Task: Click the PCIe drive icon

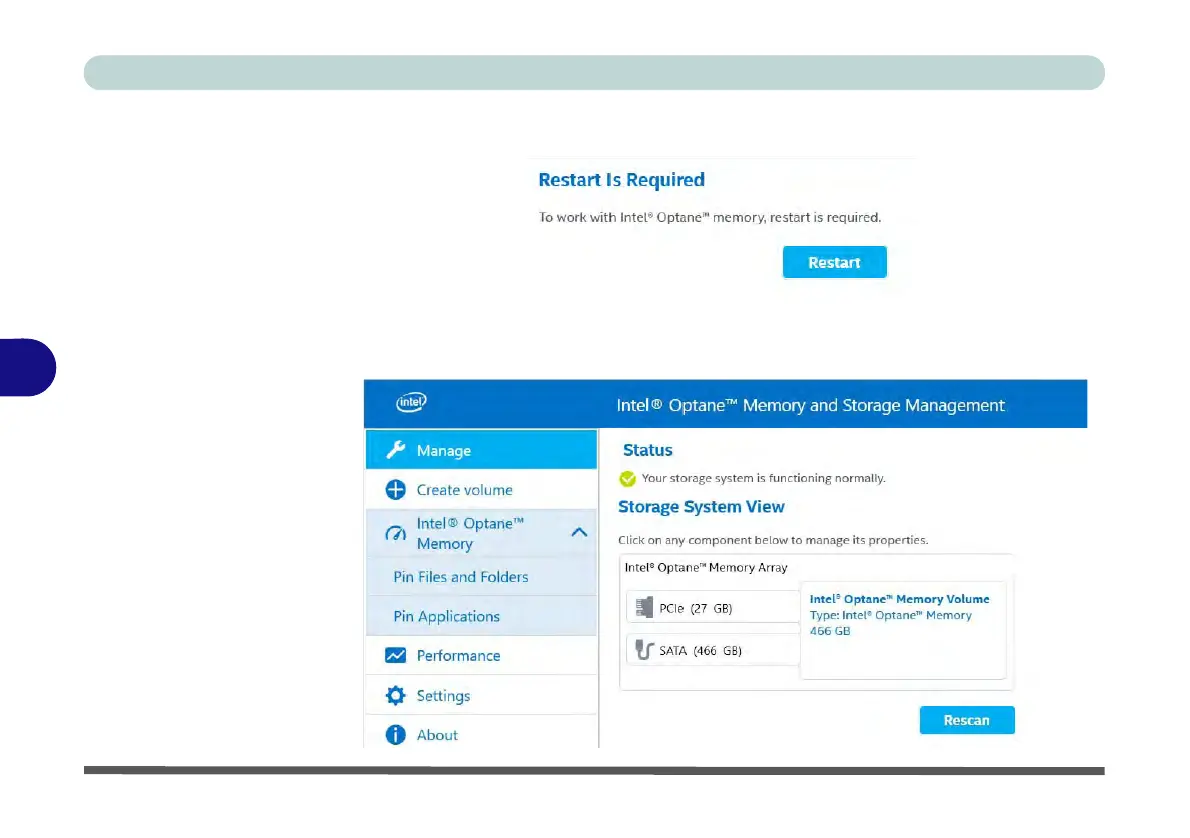Action: [x=644, y=607]
